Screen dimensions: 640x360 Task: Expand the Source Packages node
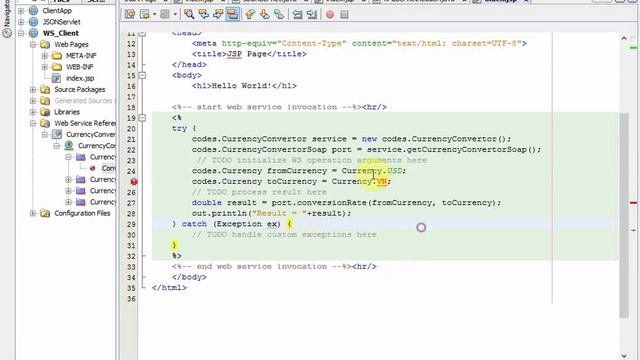tap(33, 89)
